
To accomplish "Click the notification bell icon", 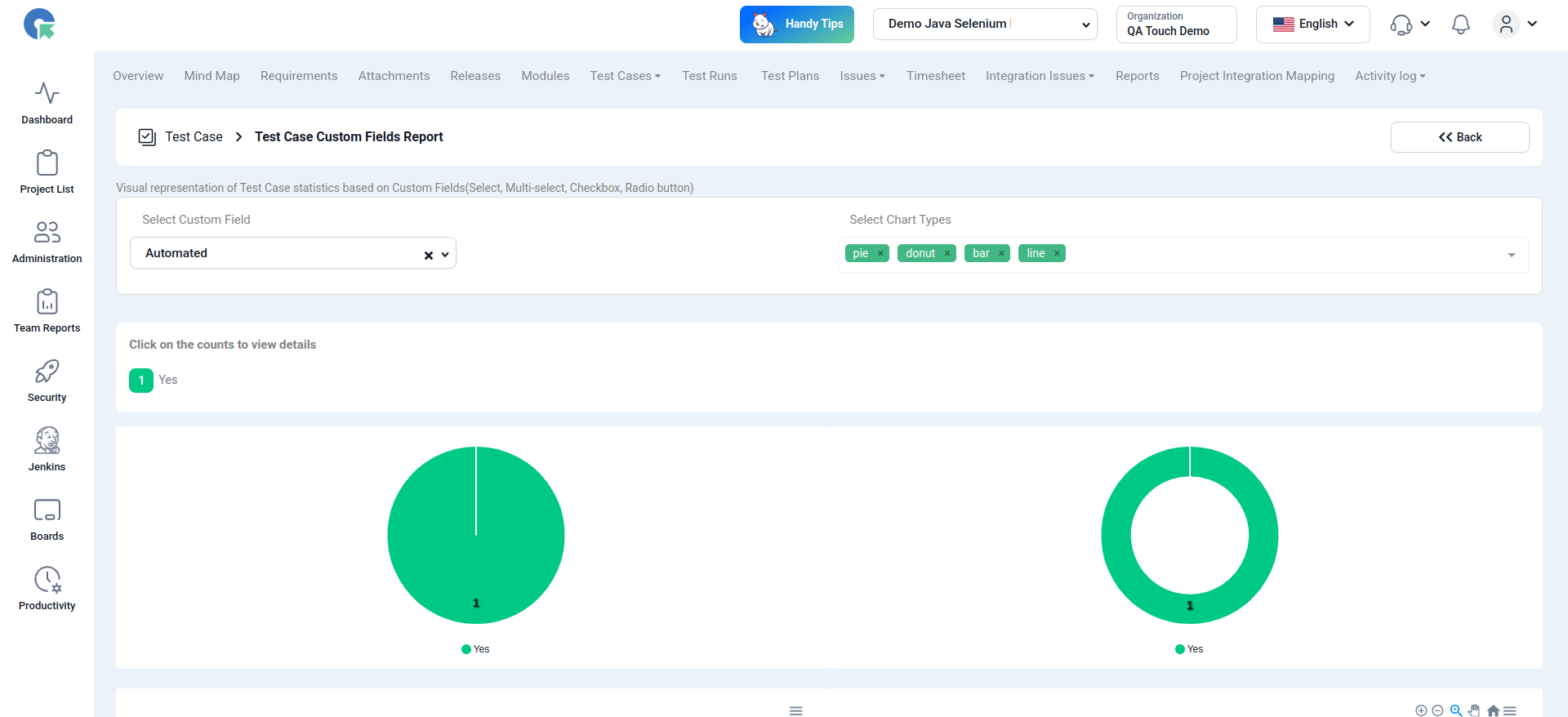I will [x=1460, y=24].
